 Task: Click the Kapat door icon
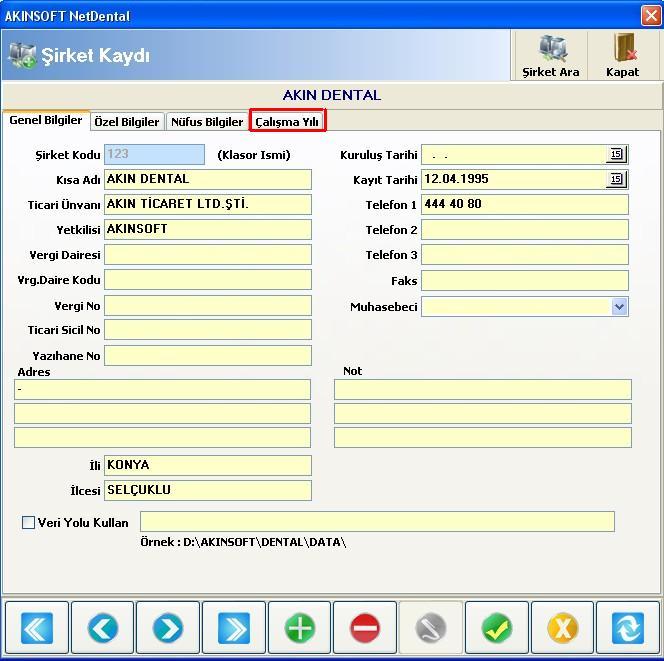pyautogui.click(x=625, y=48)
